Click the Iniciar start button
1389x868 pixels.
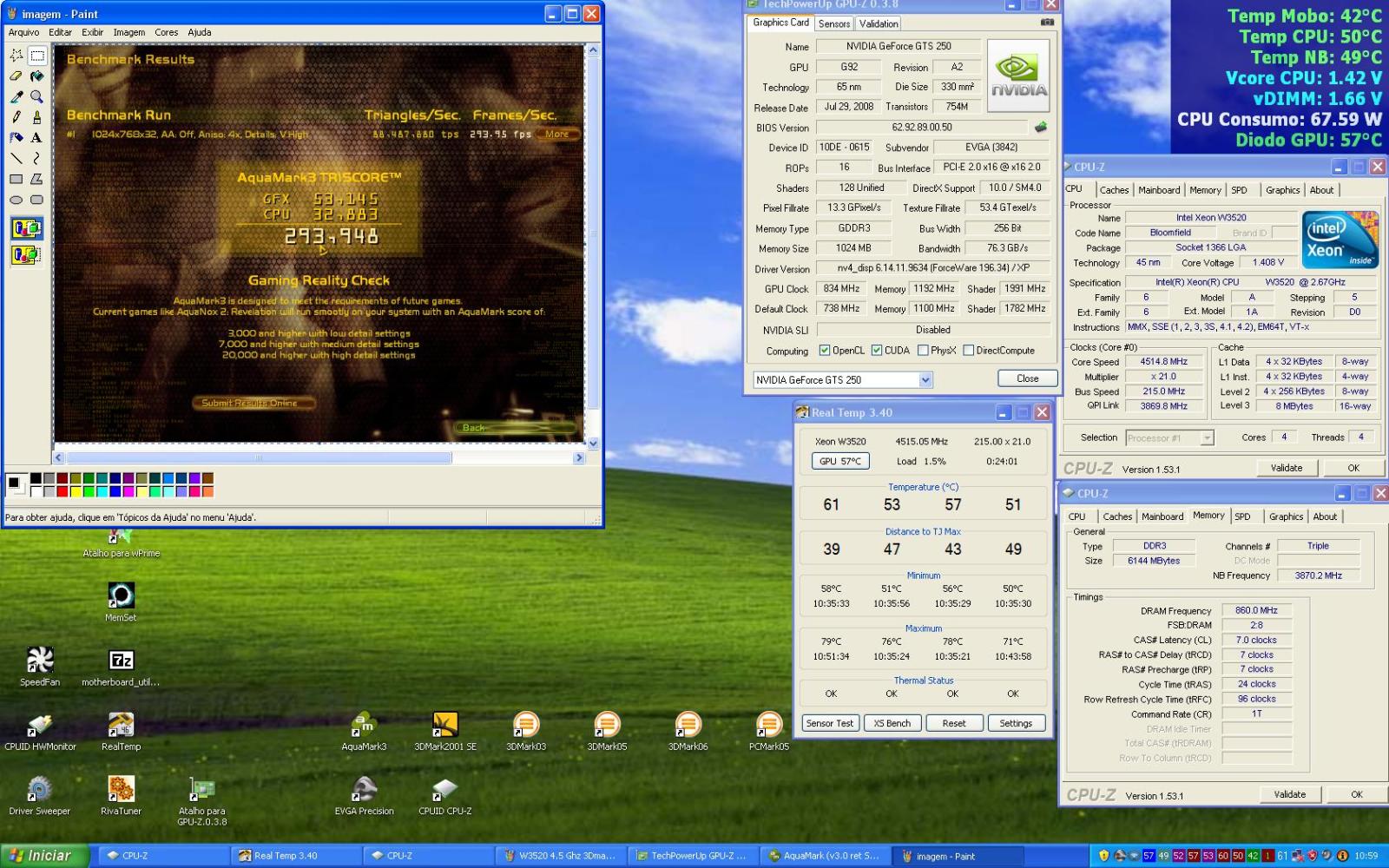pyautogui.click(x=44, y=855)
